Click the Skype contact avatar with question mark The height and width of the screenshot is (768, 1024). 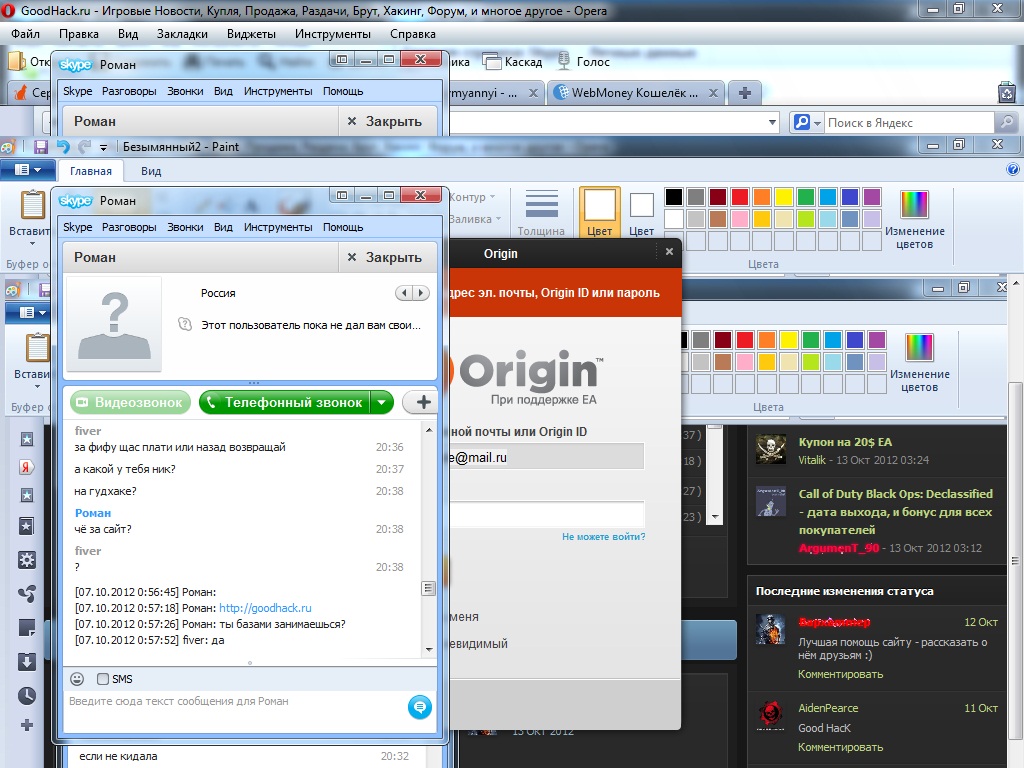coord(114,325)
